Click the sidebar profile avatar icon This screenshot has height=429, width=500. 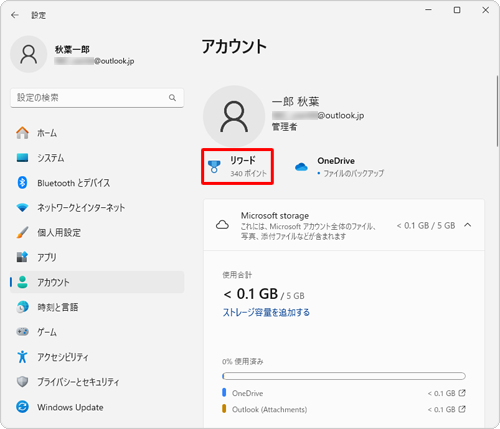coord(29,54)
